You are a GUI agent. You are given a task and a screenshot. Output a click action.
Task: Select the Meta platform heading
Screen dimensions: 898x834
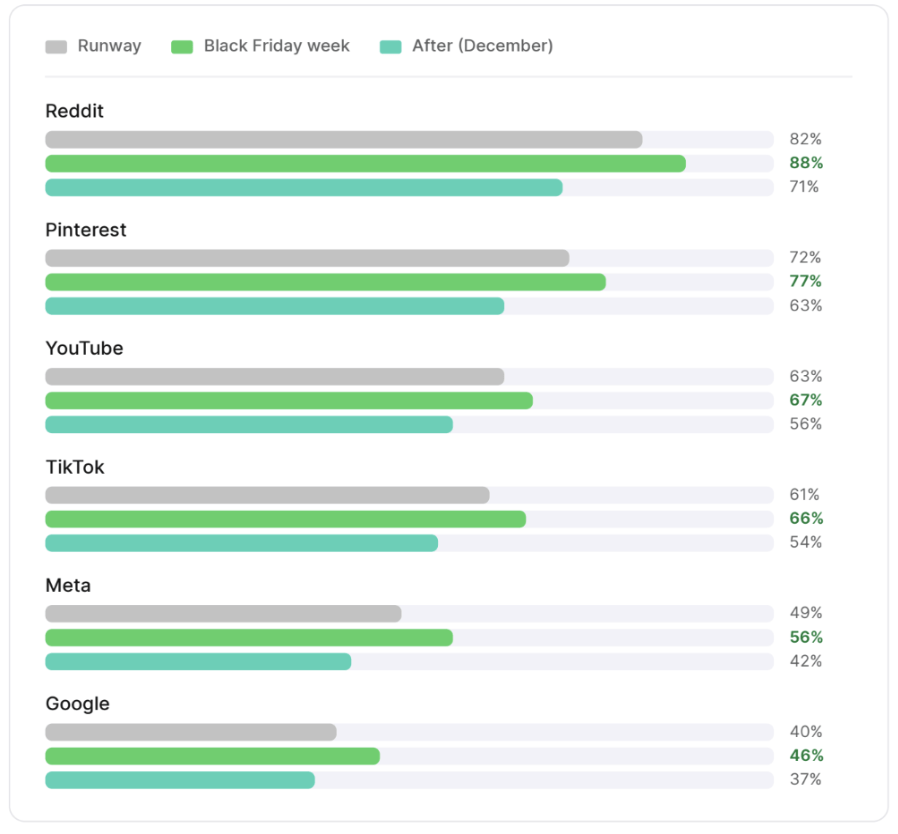click(x=68, y=585)
